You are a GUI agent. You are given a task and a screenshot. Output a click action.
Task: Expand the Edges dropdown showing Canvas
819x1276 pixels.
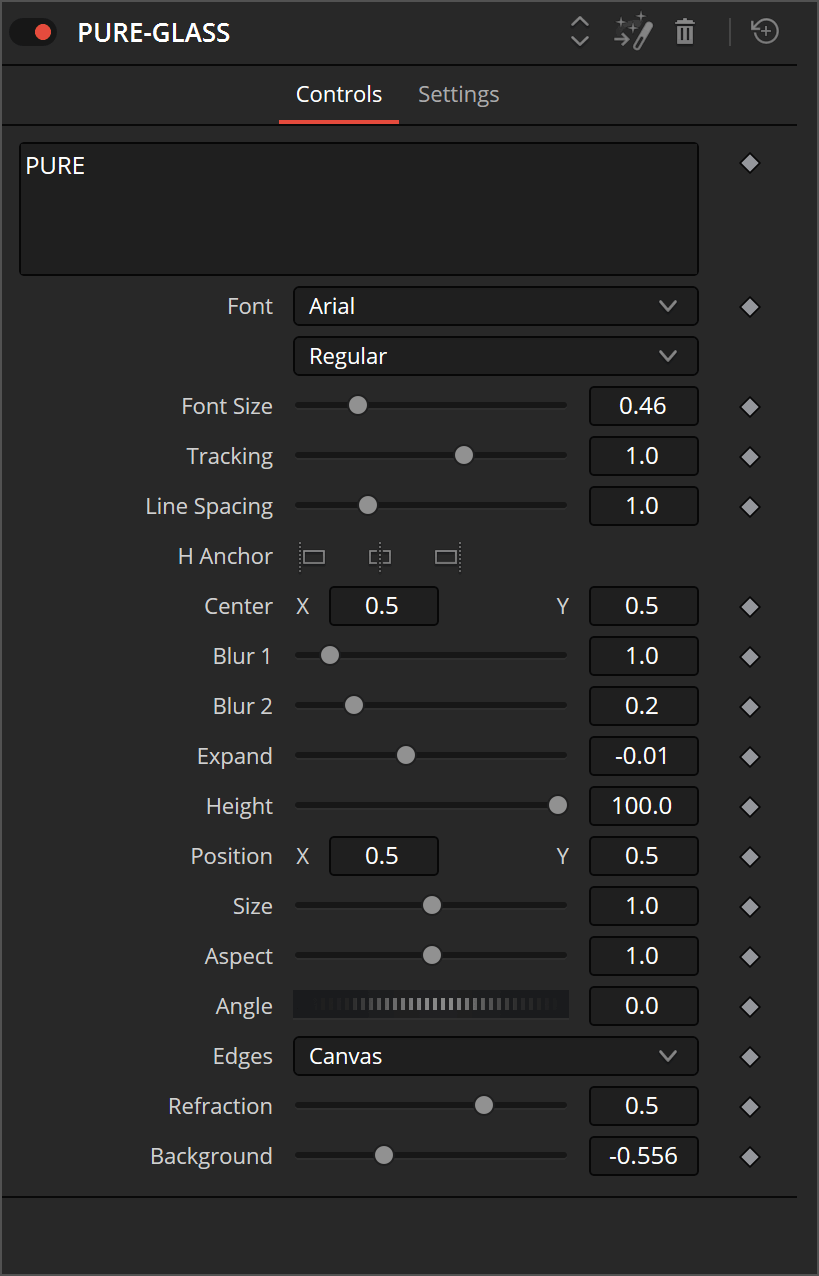[x=495, y=1057]
